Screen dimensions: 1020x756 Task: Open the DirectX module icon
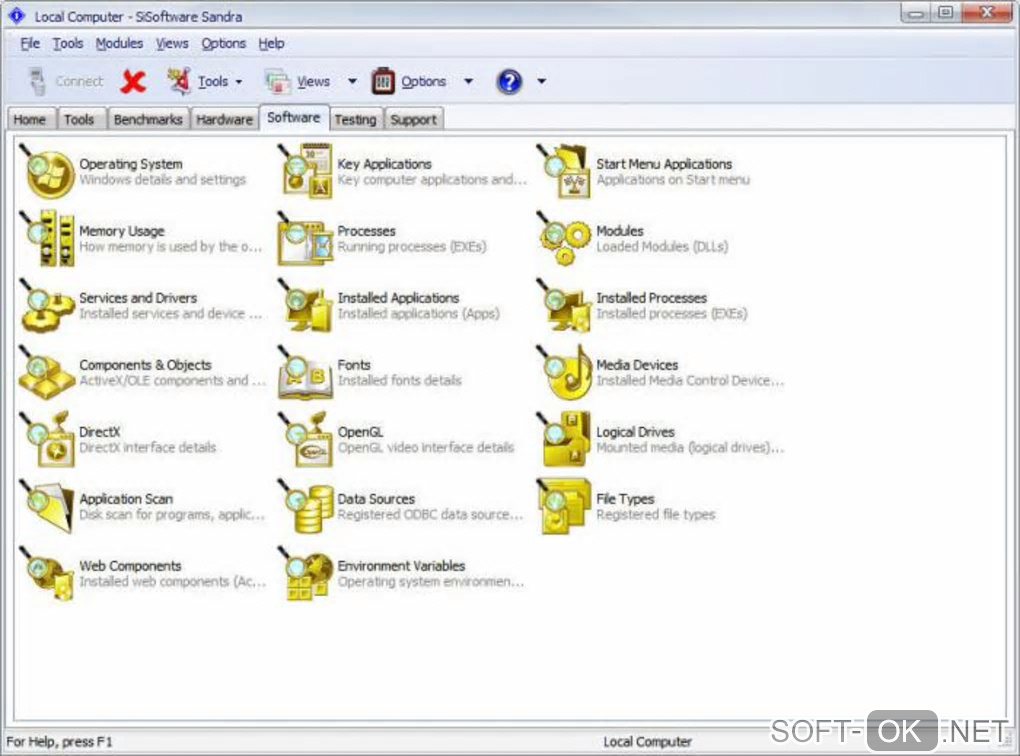pos(47,440)
